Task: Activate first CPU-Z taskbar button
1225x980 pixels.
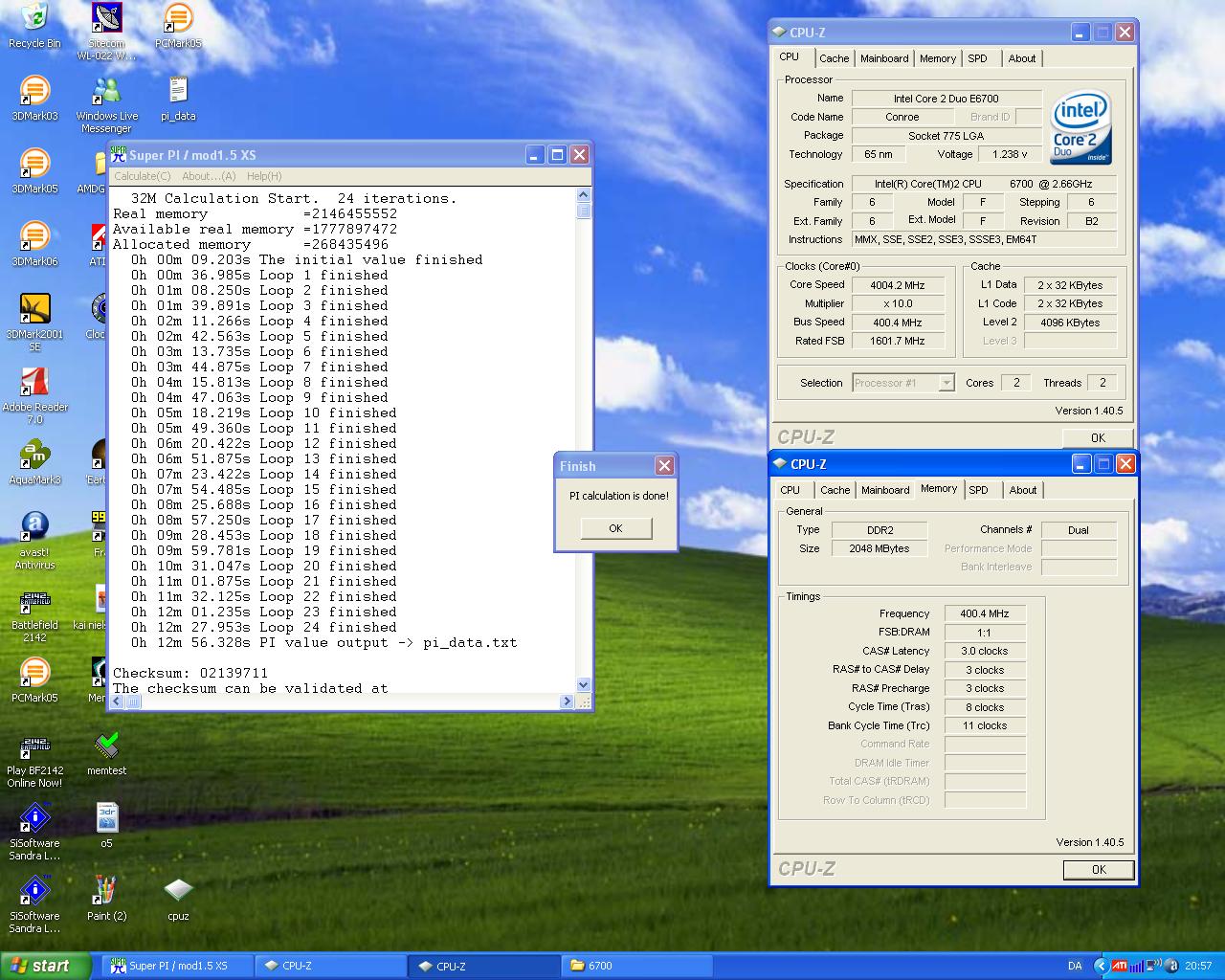Action: click(331, 966)
